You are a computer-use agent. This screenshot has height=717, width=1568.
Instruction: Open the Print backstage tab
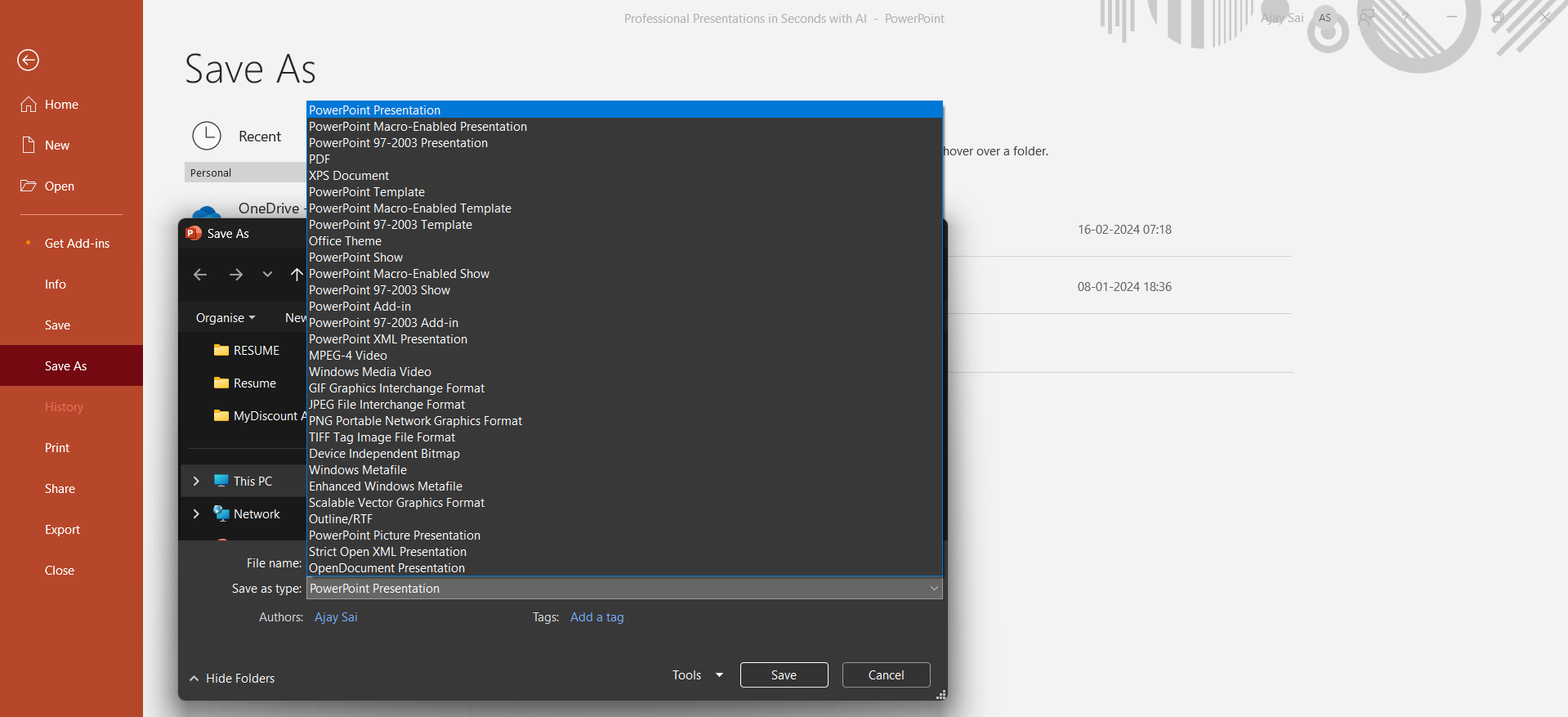pyautogui.click(x=71, y=448)
